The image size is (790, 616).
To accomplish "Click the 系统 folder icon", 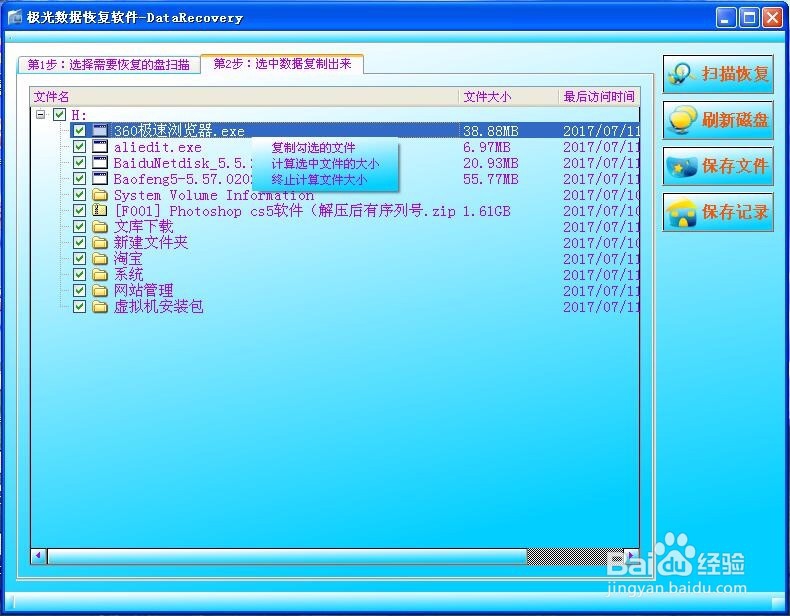I will (x=100, y=275).
